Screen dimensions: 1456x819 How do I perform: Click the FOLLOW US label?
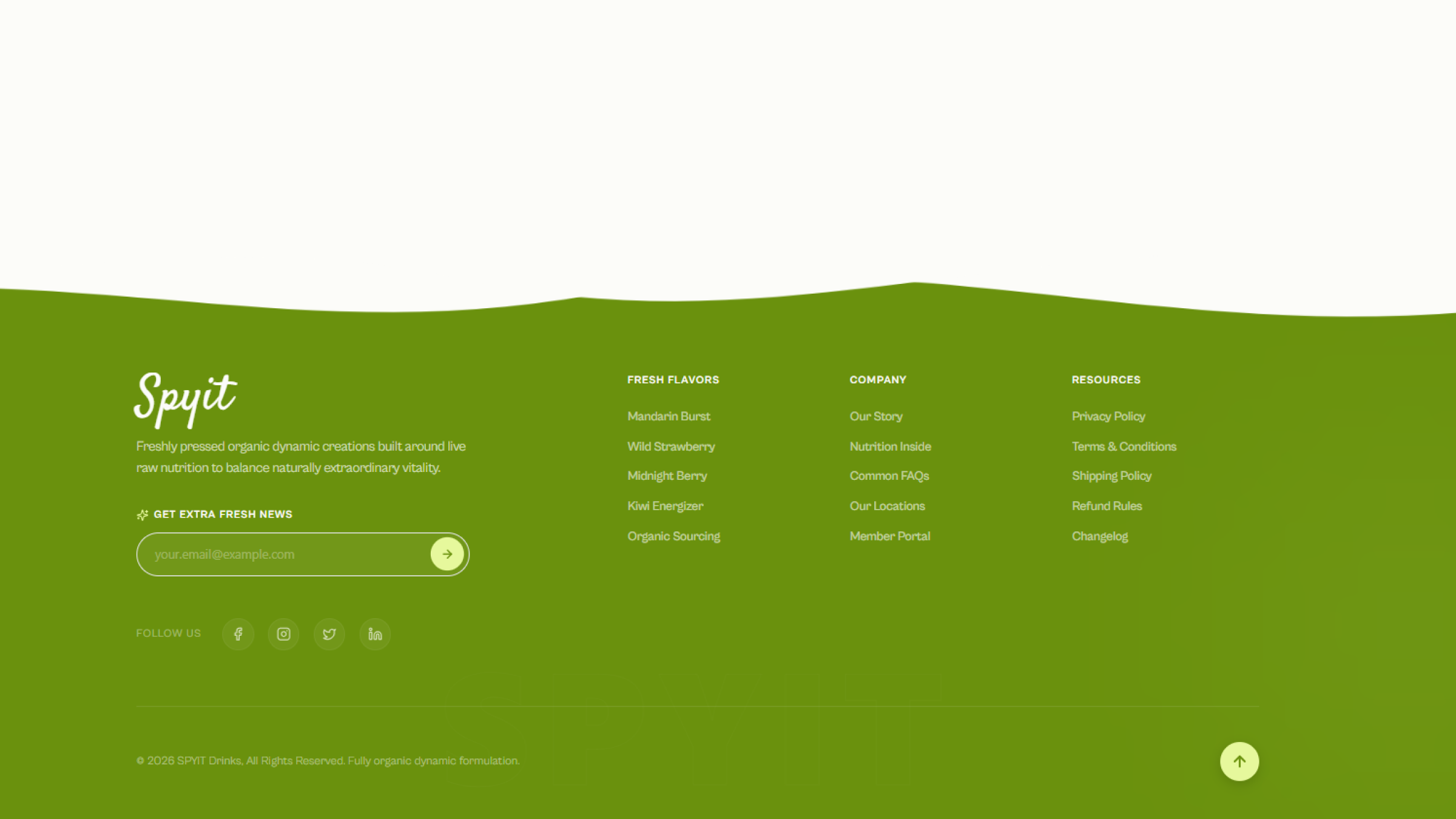coord(168,633)
